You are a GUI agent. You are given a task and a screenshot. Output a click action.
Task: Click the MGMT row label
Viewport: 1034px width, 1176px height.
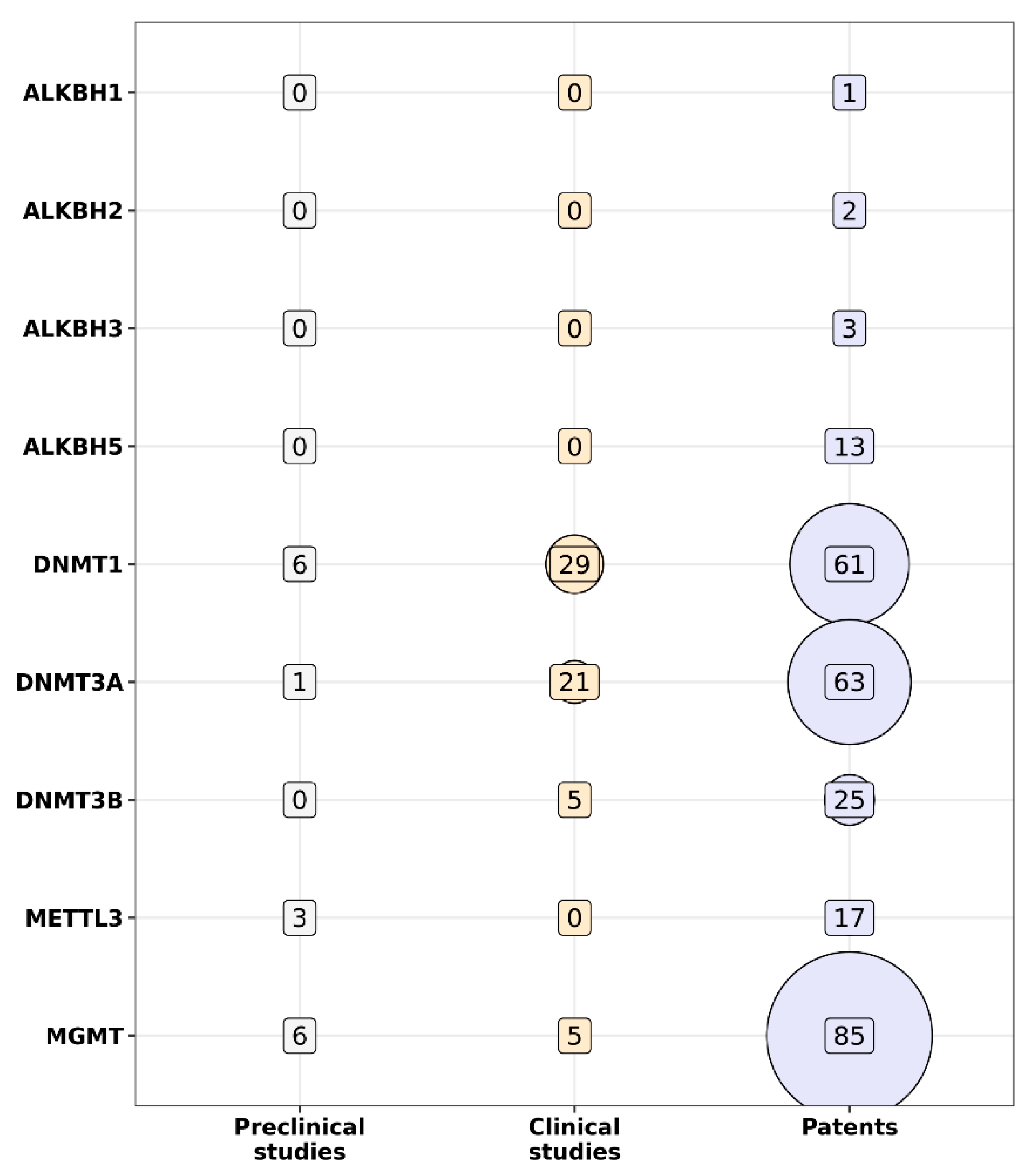[x=84, y=1036]
